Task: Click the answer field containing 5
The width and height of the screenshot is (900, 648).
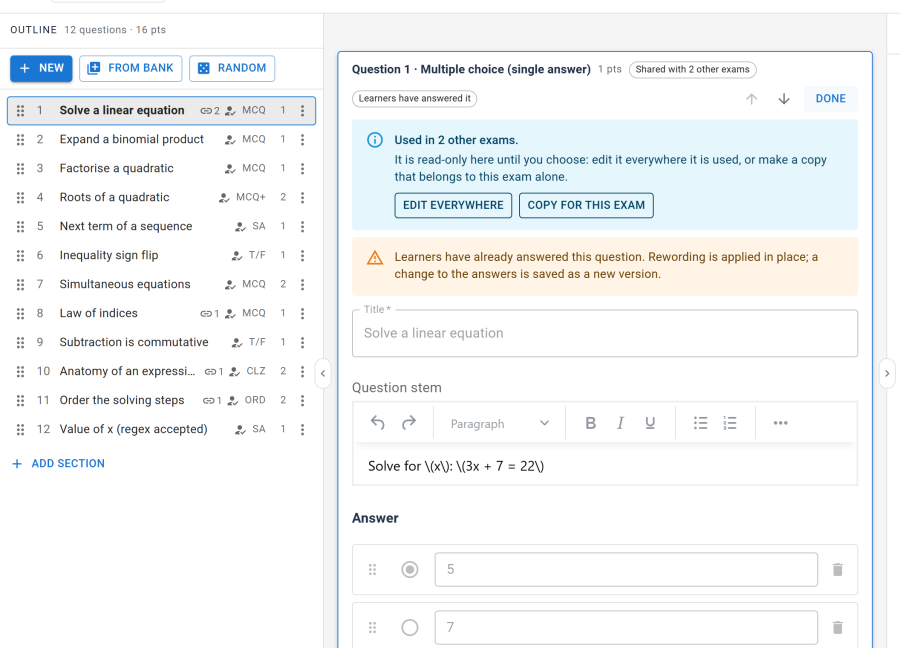Action: pos(626,569)
